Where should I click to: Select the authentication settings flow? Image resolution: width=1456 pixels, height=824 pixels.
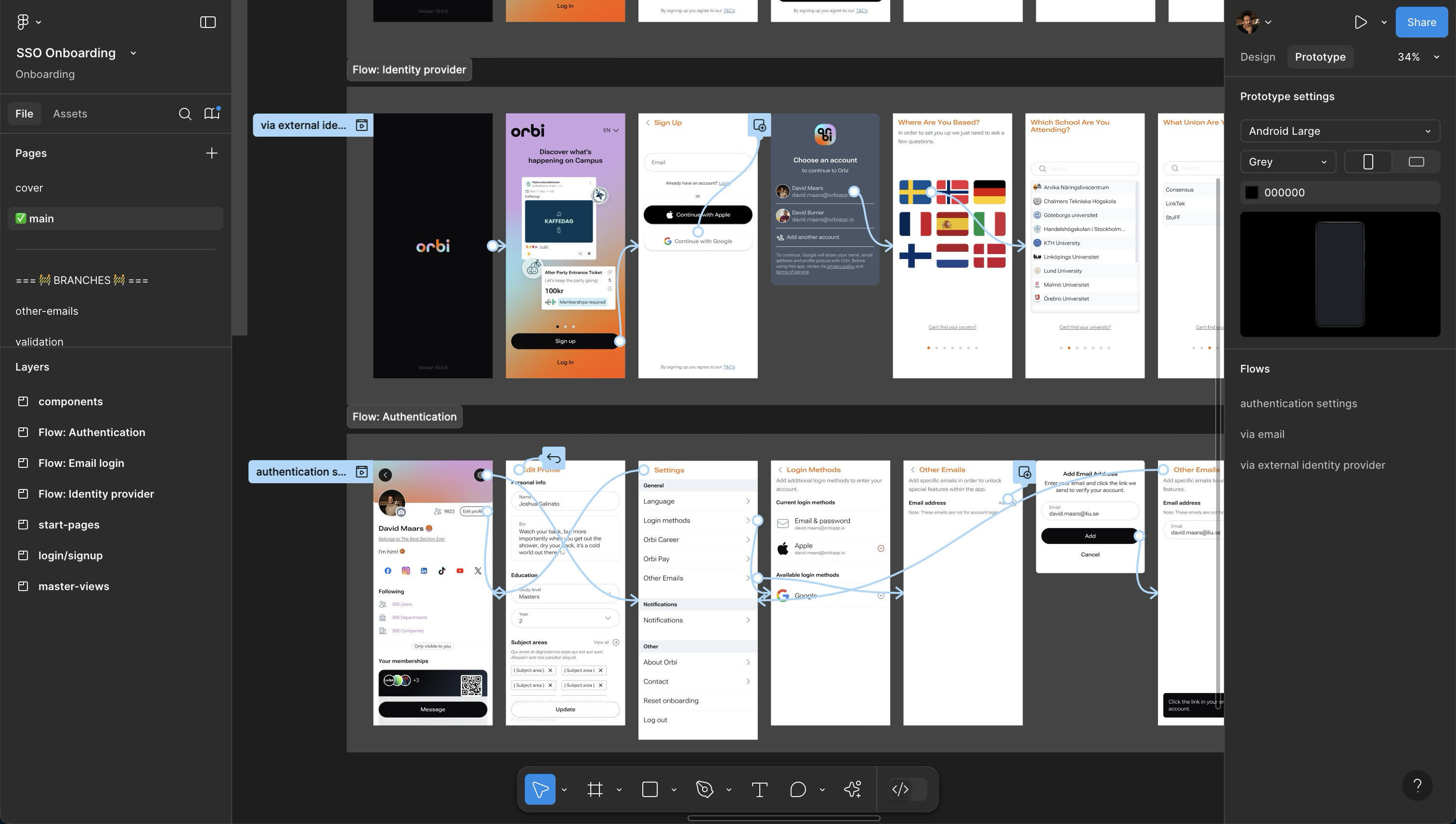point(1298,403)
